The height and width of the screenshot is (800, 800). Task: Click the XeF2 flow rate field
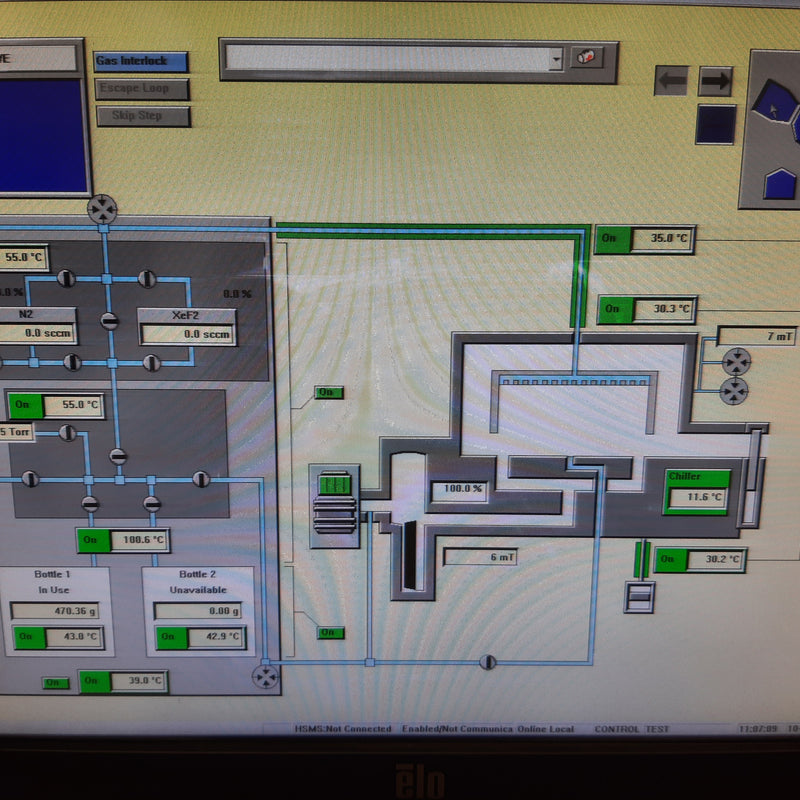point(187,334)
